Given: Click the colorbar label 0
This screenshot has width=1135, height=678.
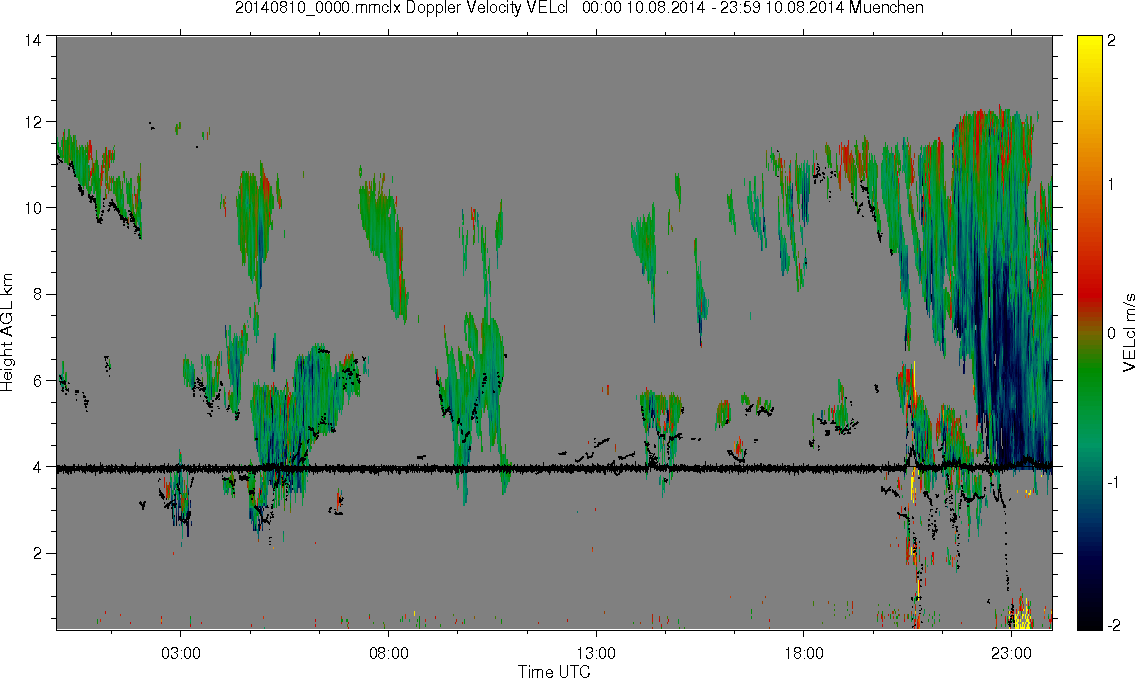Looking at the screenshot, I should pos(1111,334).
